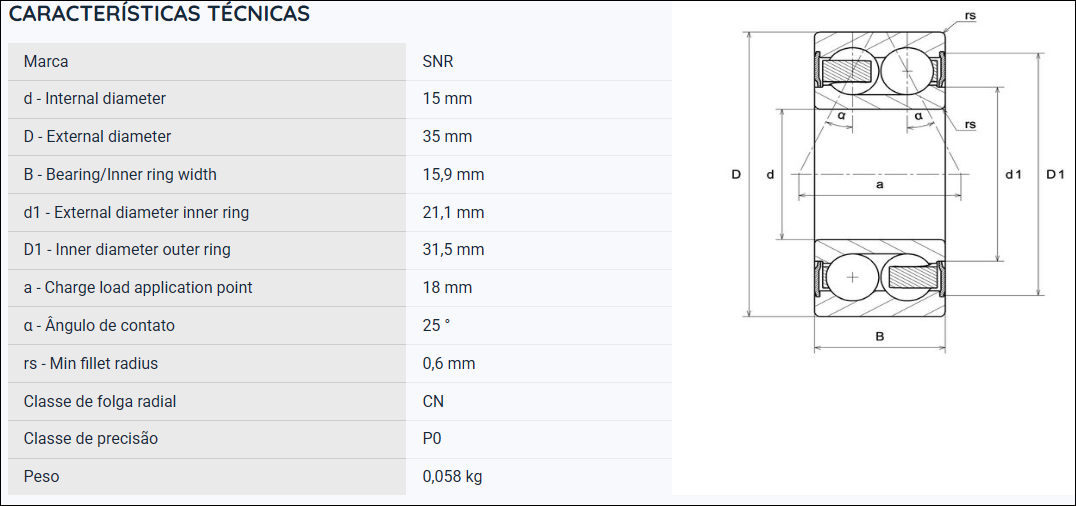Screen dimensions: 1076x506
Task: Select the 21,1 mm value
Action: point(454,212)
